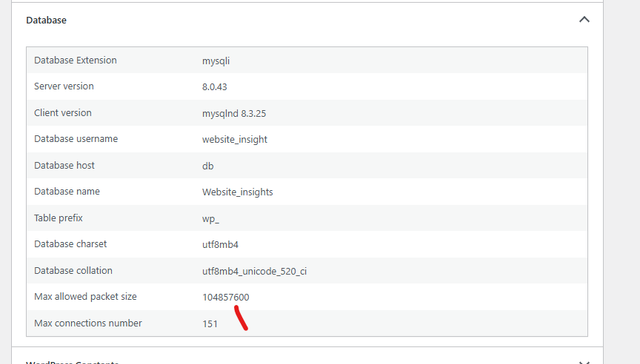The height and width of the screenshot is (364, 640).
Task: Click the Database section heading
Action: coord(46,20)
